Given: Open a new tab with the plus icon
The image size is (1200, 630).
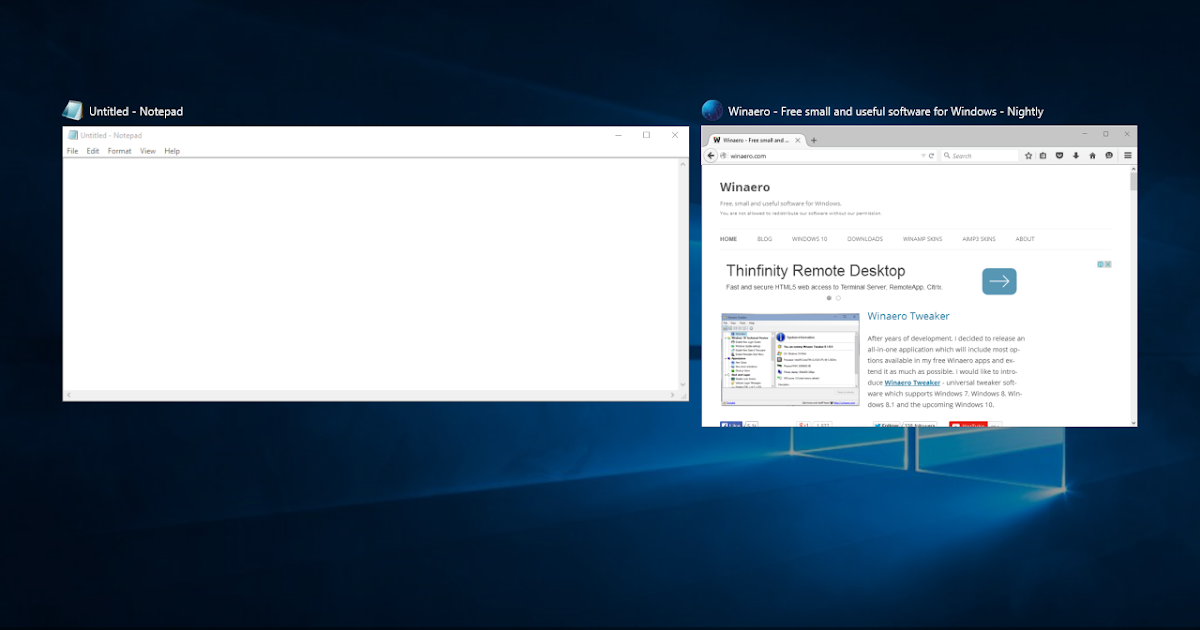Looking at the screenshot, I should [x=815, y=140].
